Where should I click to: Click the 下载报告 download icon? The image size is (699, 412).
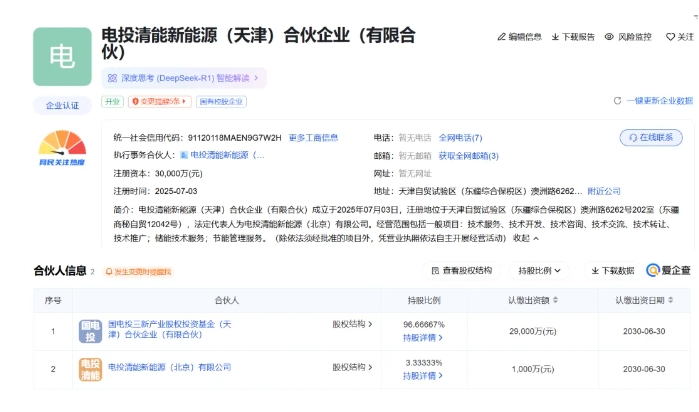[x=555, y=37]
